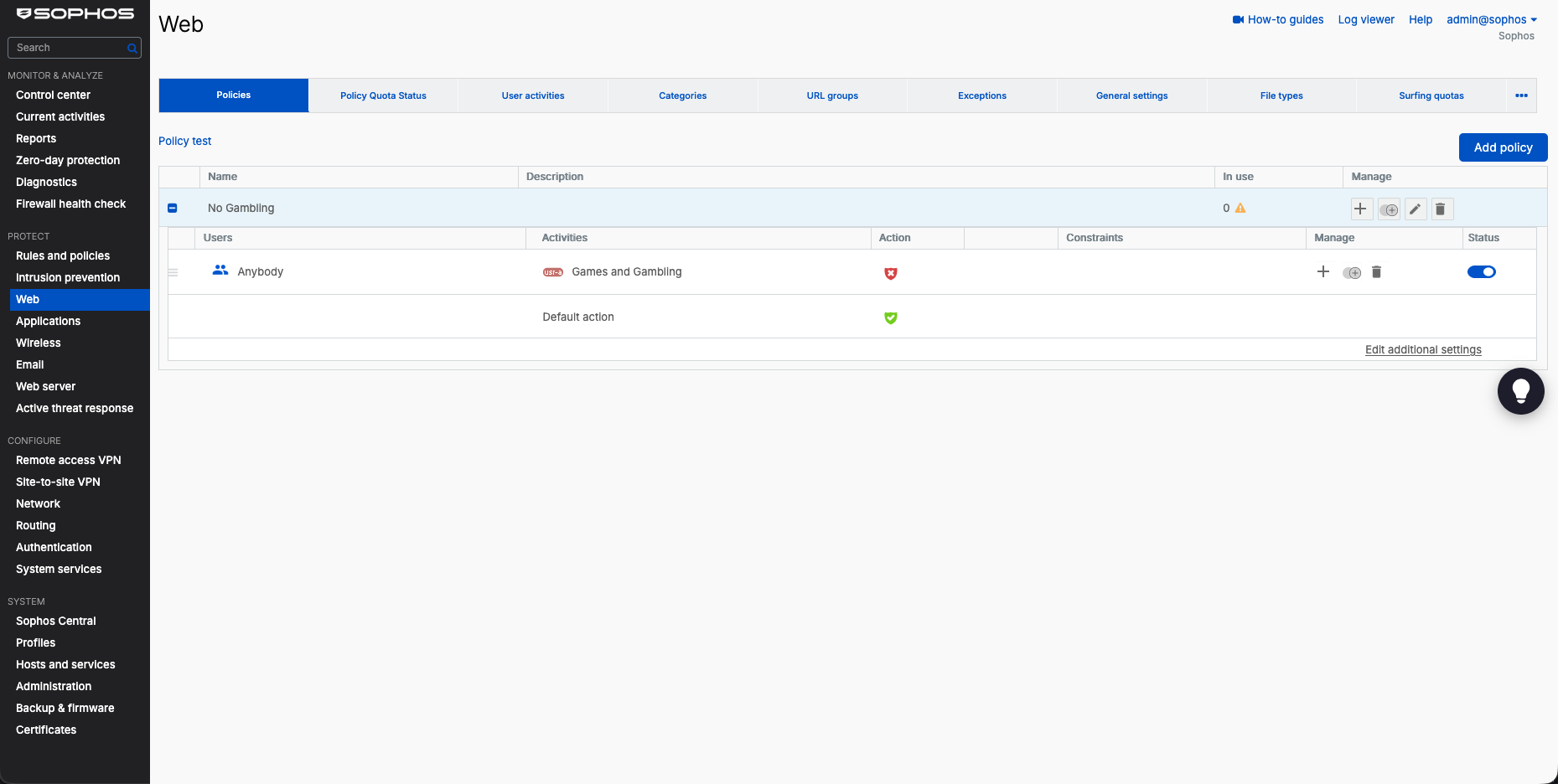
Task: Collapse the No Gambling policy row
Action: click(173, 208)
